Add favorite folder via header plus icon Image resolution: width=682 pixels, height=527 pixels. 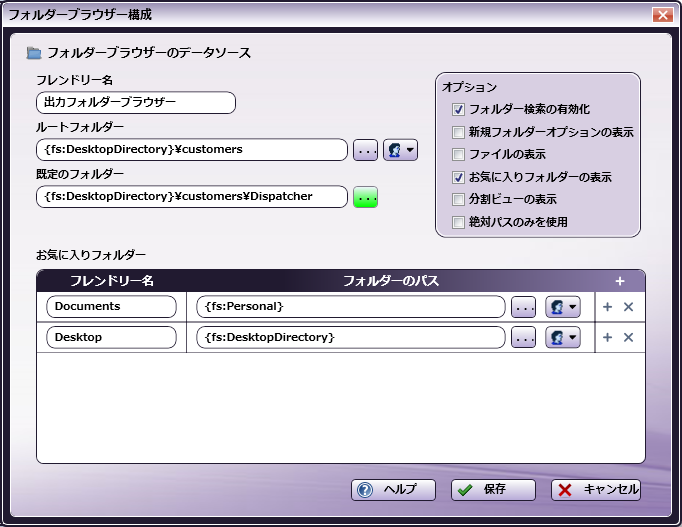click(x=620, y=281)
